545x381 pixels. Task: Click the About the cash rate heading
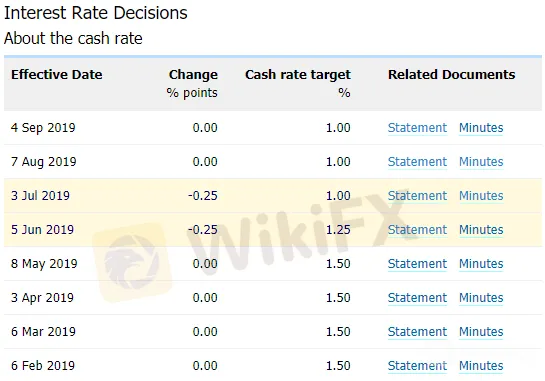tap(73, 38)
